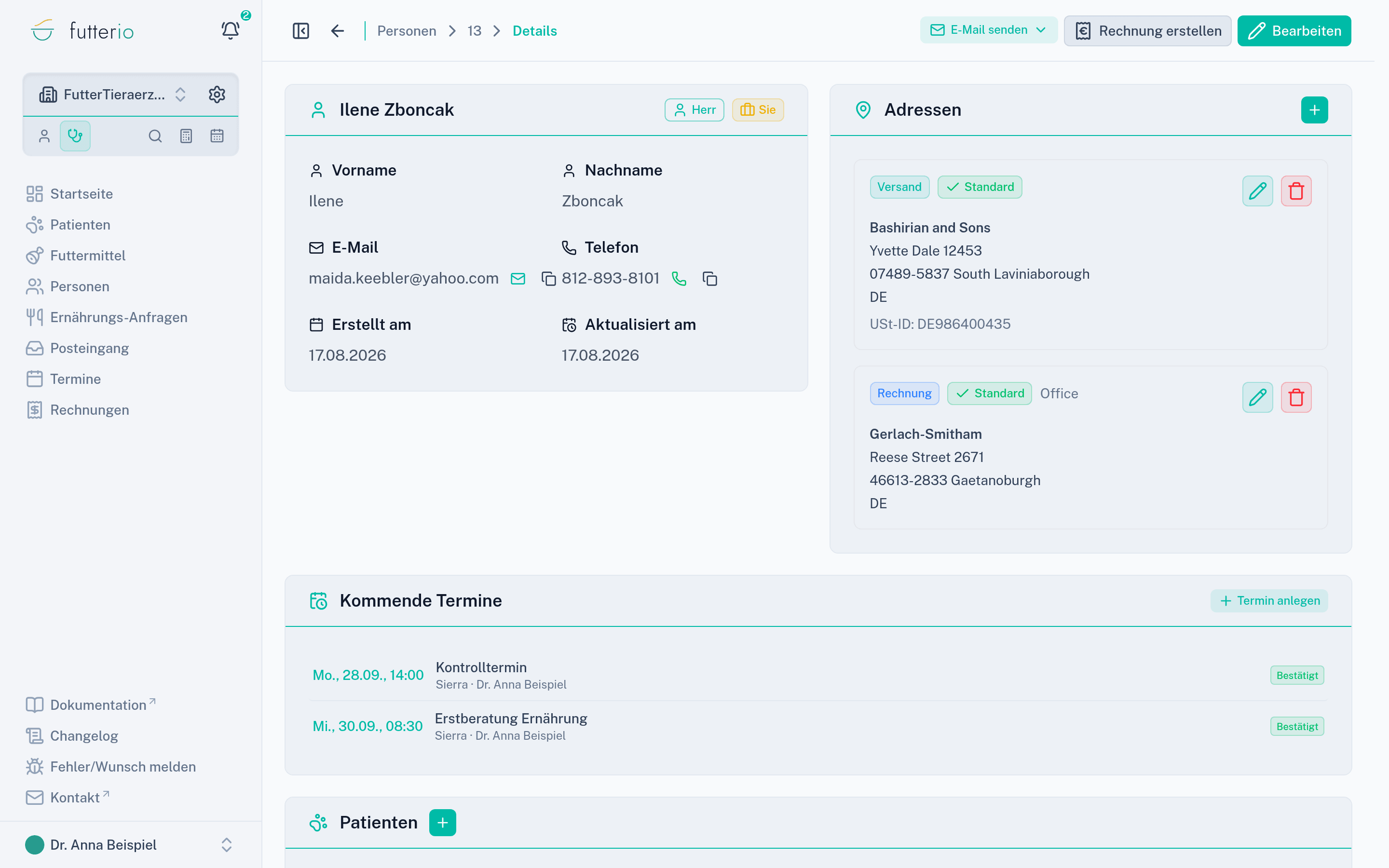The image size is (1389, 868).
Task: Add a new address with plus button
Action: click(x=1314, y=110)
